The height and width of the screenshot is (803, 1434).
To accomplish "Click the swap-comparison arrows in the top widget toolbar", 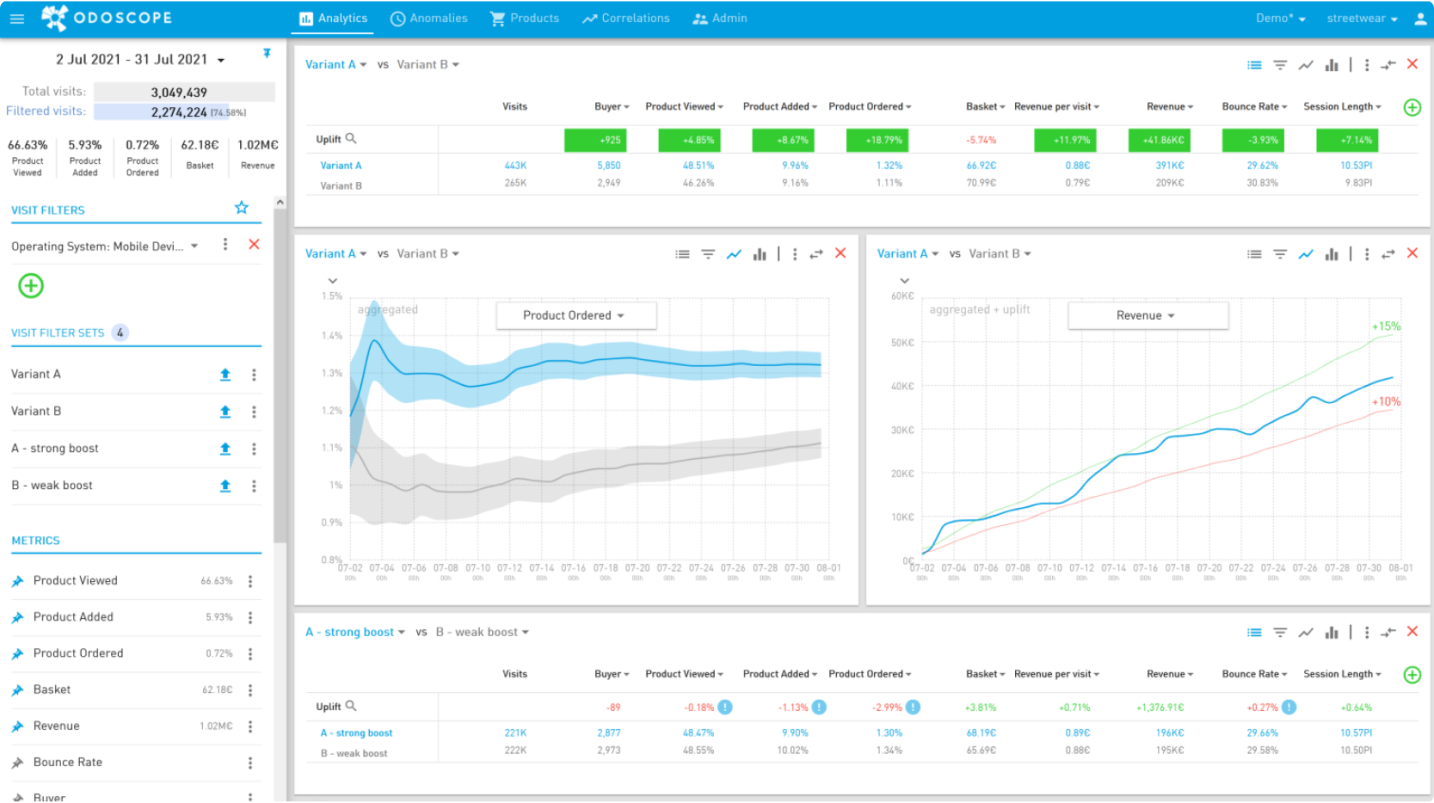I will [x=1388, y=64].
